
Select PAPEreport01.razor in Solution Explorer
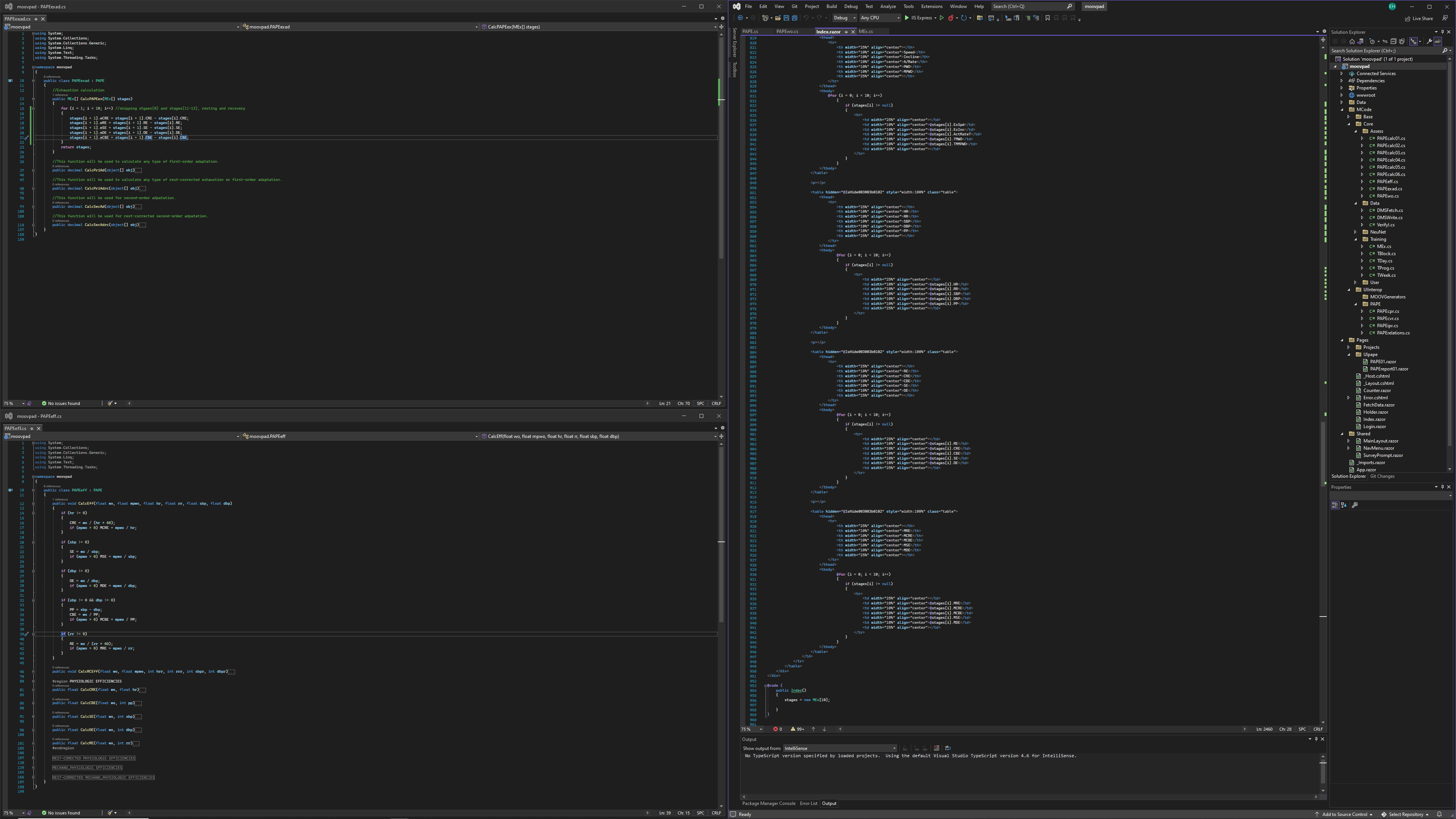point(1389,369)
